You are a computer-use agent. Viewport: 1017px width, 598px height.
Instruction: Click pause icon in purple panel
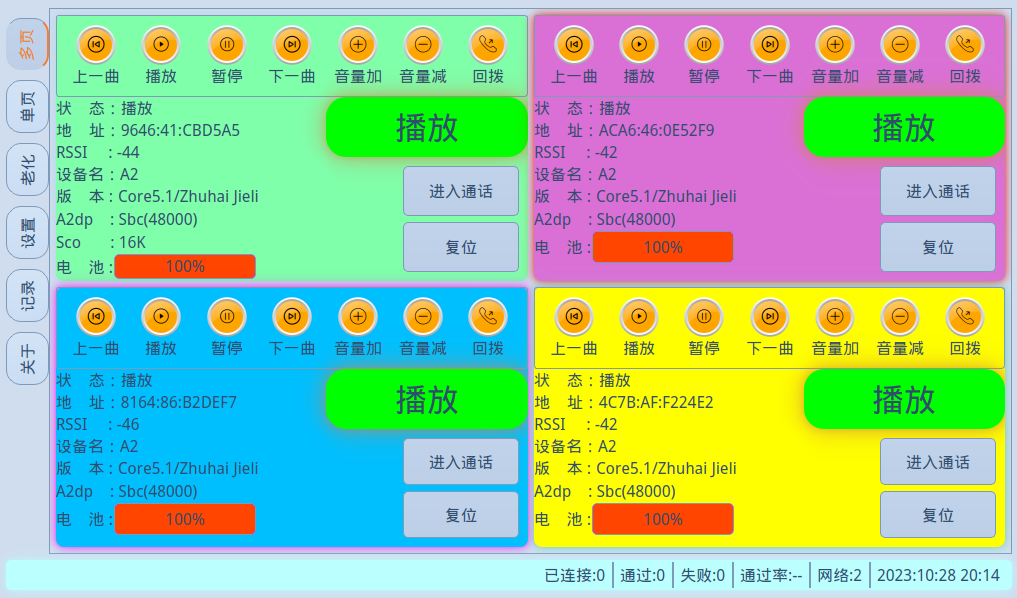[x=704, y=45]
